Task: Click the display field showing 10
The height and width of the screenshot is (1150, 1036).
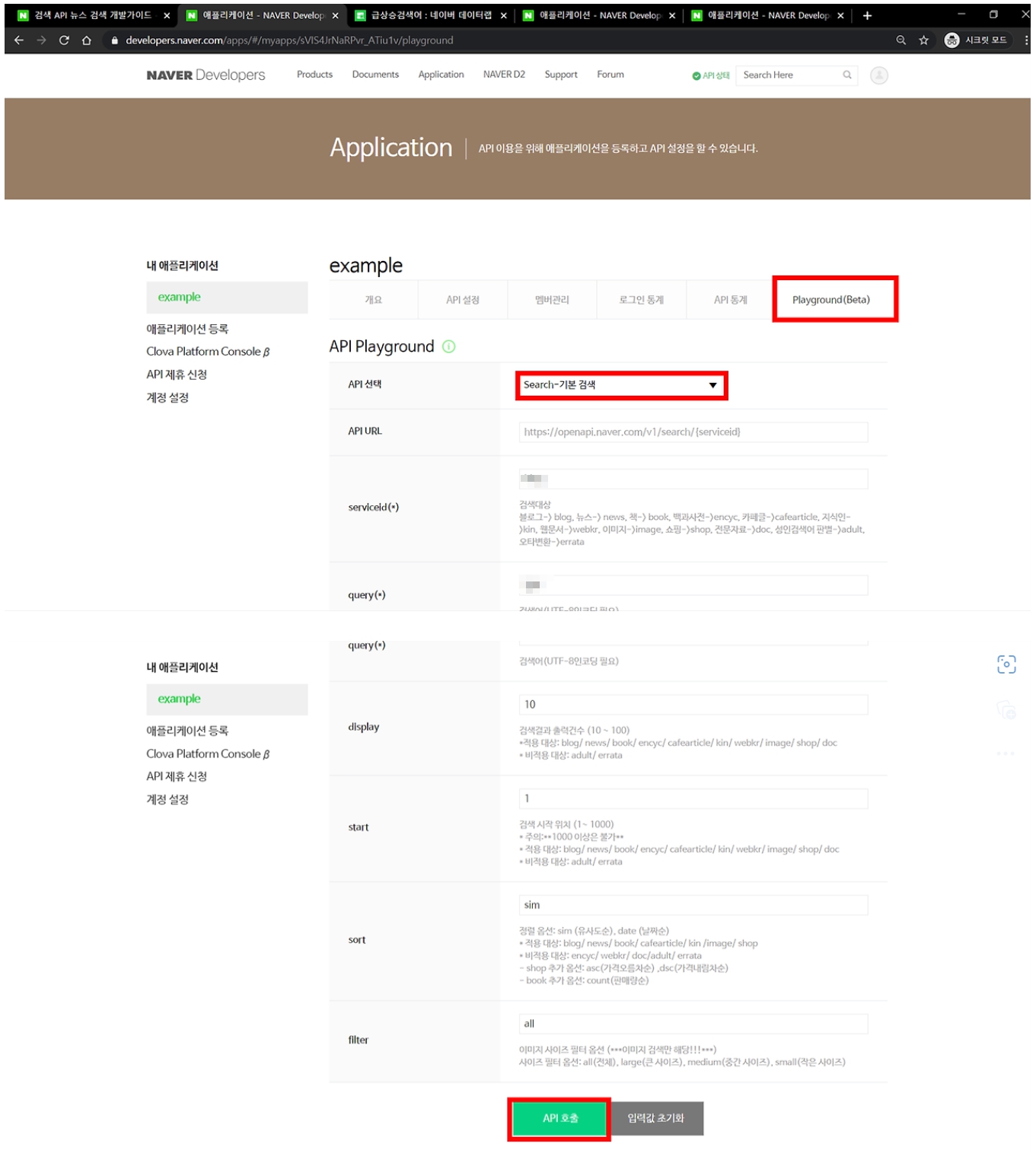Action: tap(693, 705)
